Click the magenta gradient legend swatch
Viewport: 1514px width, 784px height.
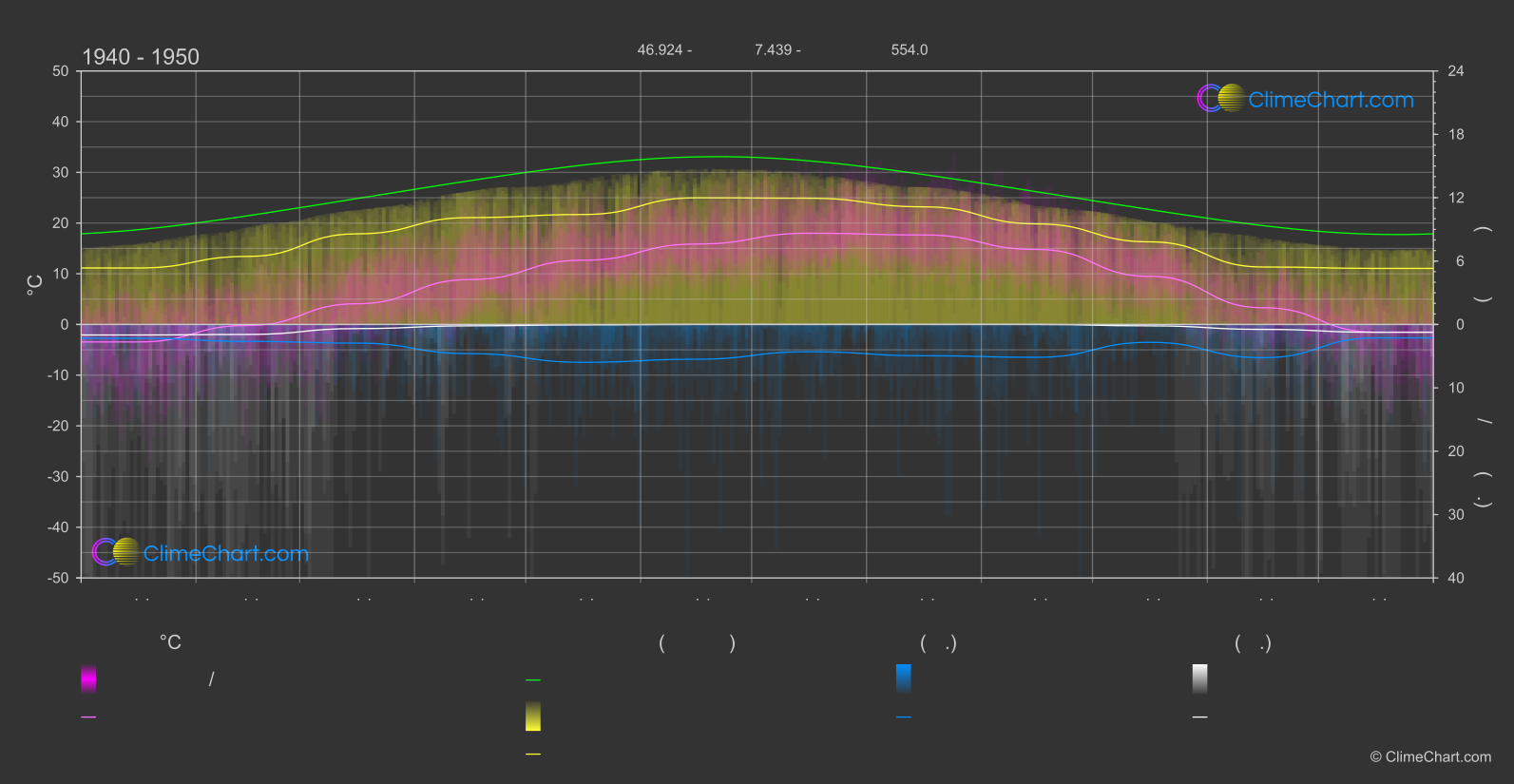coord(88,679)
